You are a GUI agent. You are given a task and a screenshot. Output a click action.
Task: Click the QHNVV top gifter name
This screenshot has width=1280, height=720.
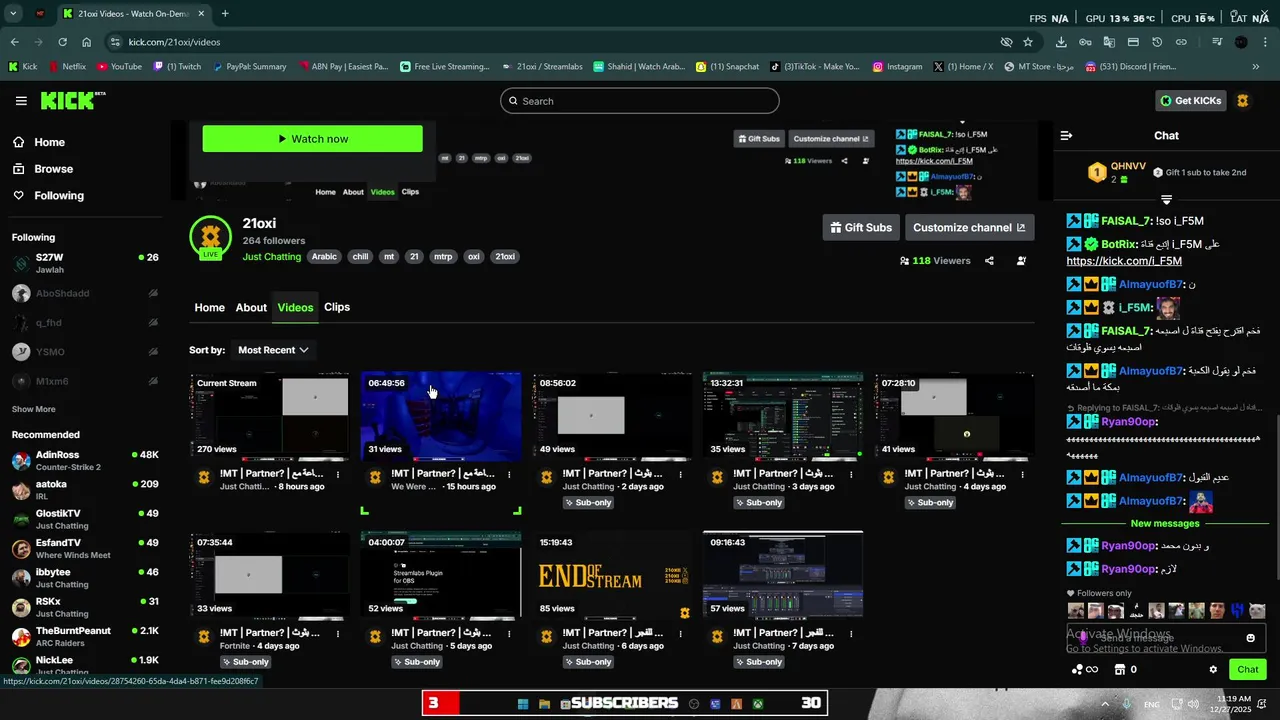(x=1128, y=166)
